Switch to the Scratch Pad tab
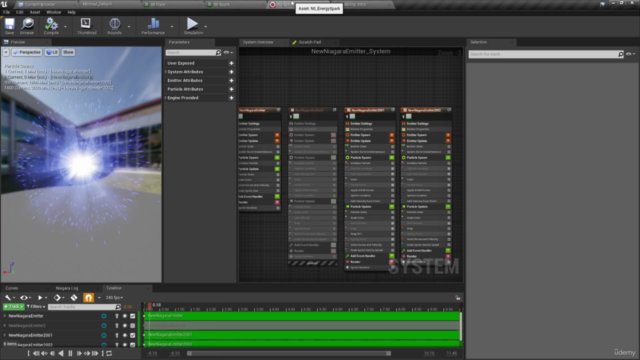 pos(309,42)
